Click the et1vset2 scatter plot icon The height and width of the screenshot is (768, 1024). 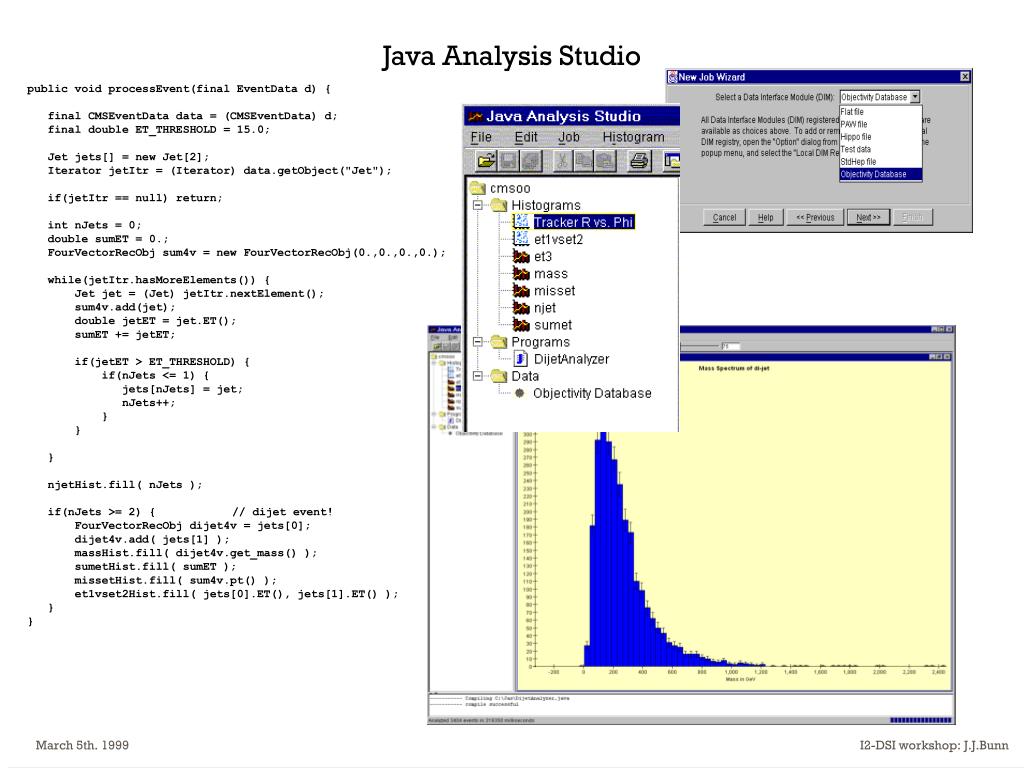tap(522, 239)
